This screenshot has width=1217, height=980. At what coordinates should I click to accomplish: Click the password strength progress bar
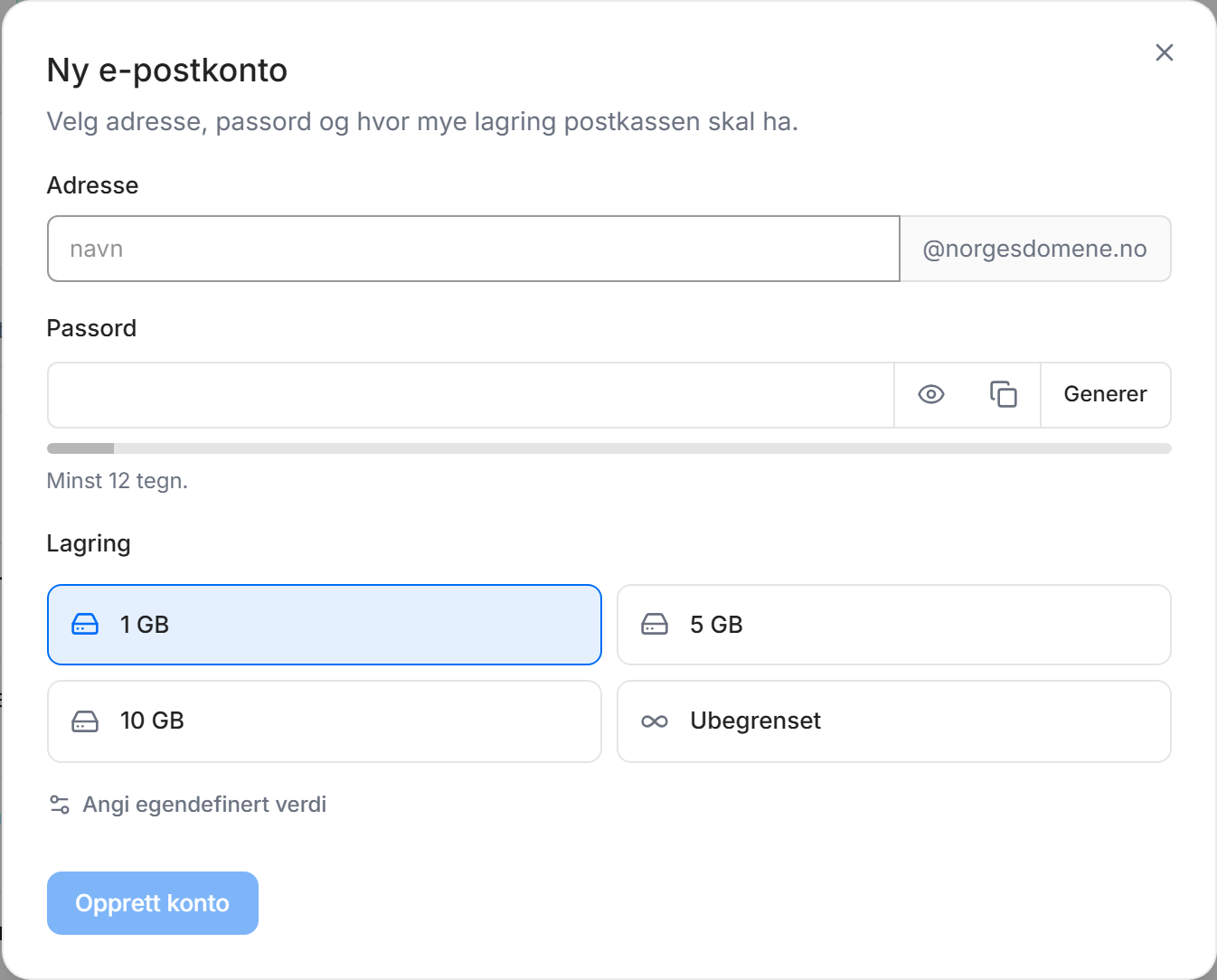click(x=608, y=448)
